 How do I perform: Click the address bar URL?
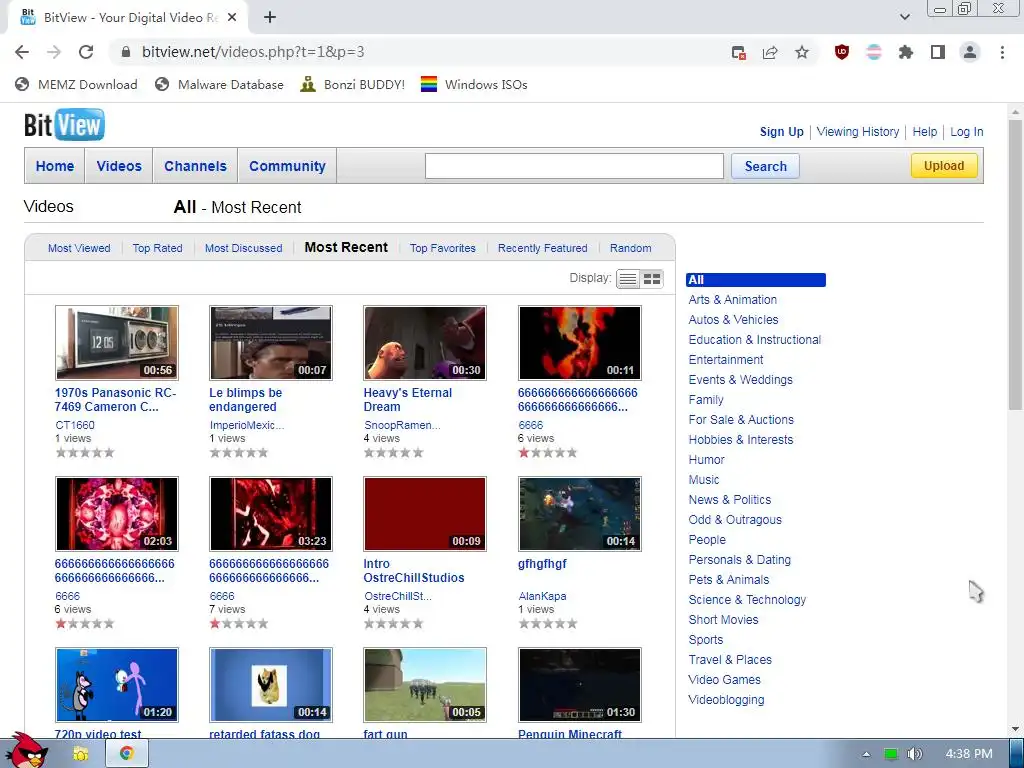253,52
